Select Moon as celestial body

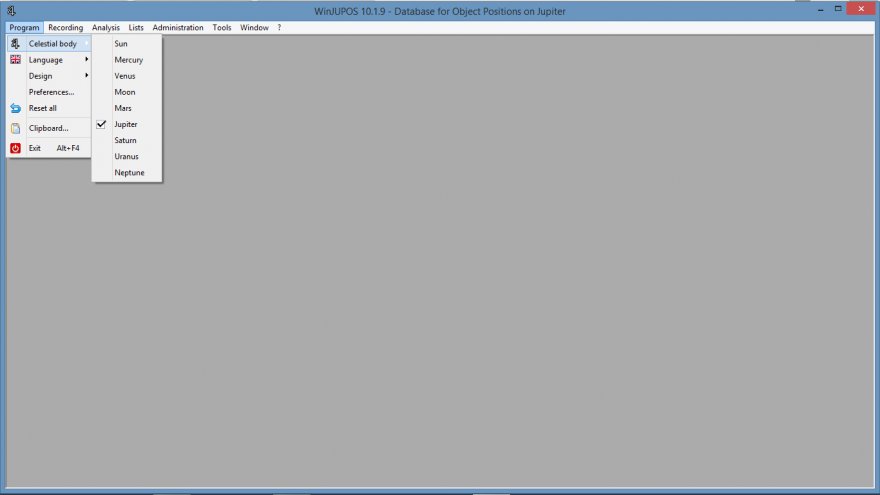click(127, 92)
